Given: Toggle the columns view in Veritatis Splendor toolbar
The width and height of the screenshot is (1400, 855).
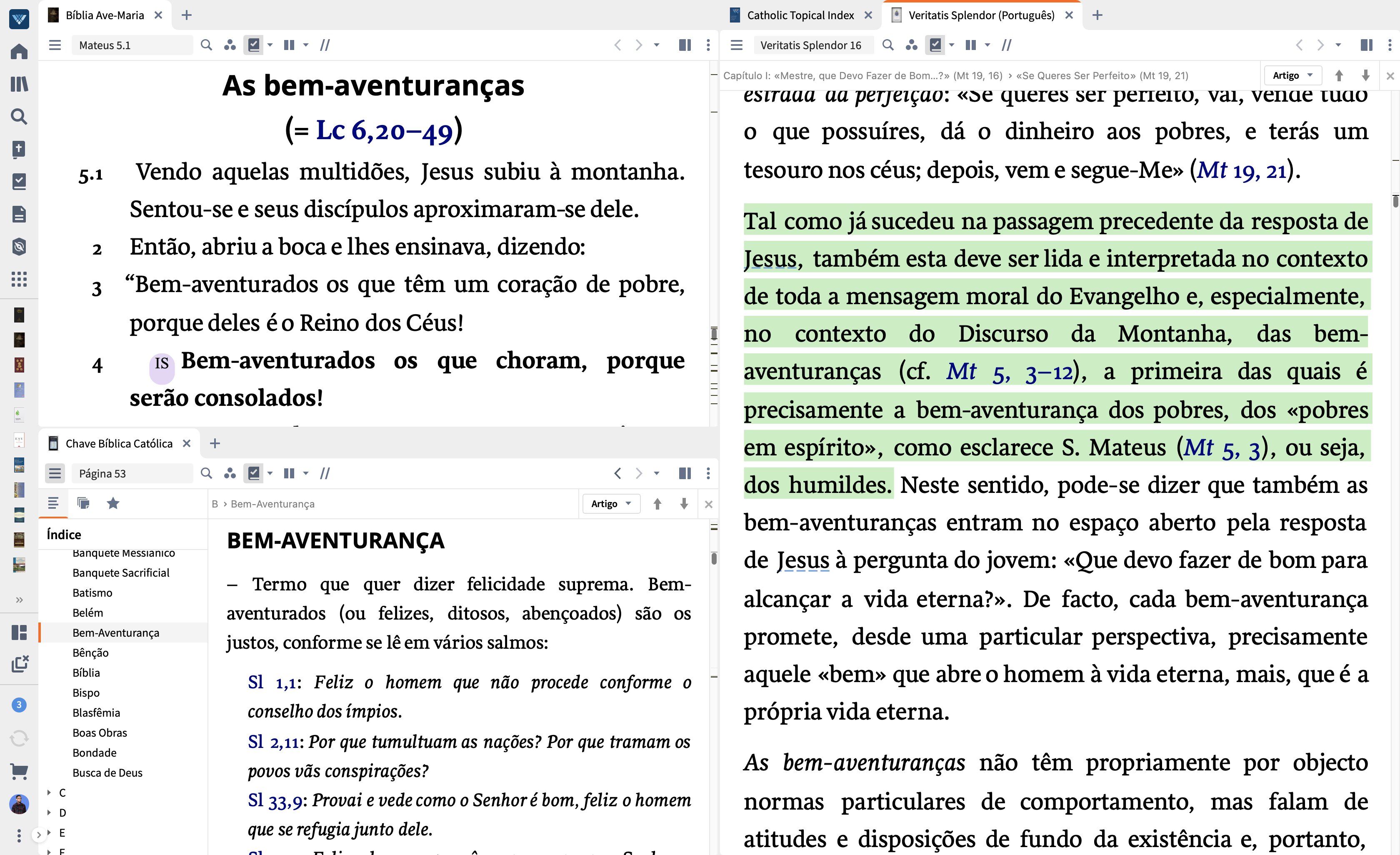Looking at the screenshot, I should tap(970, 45).
